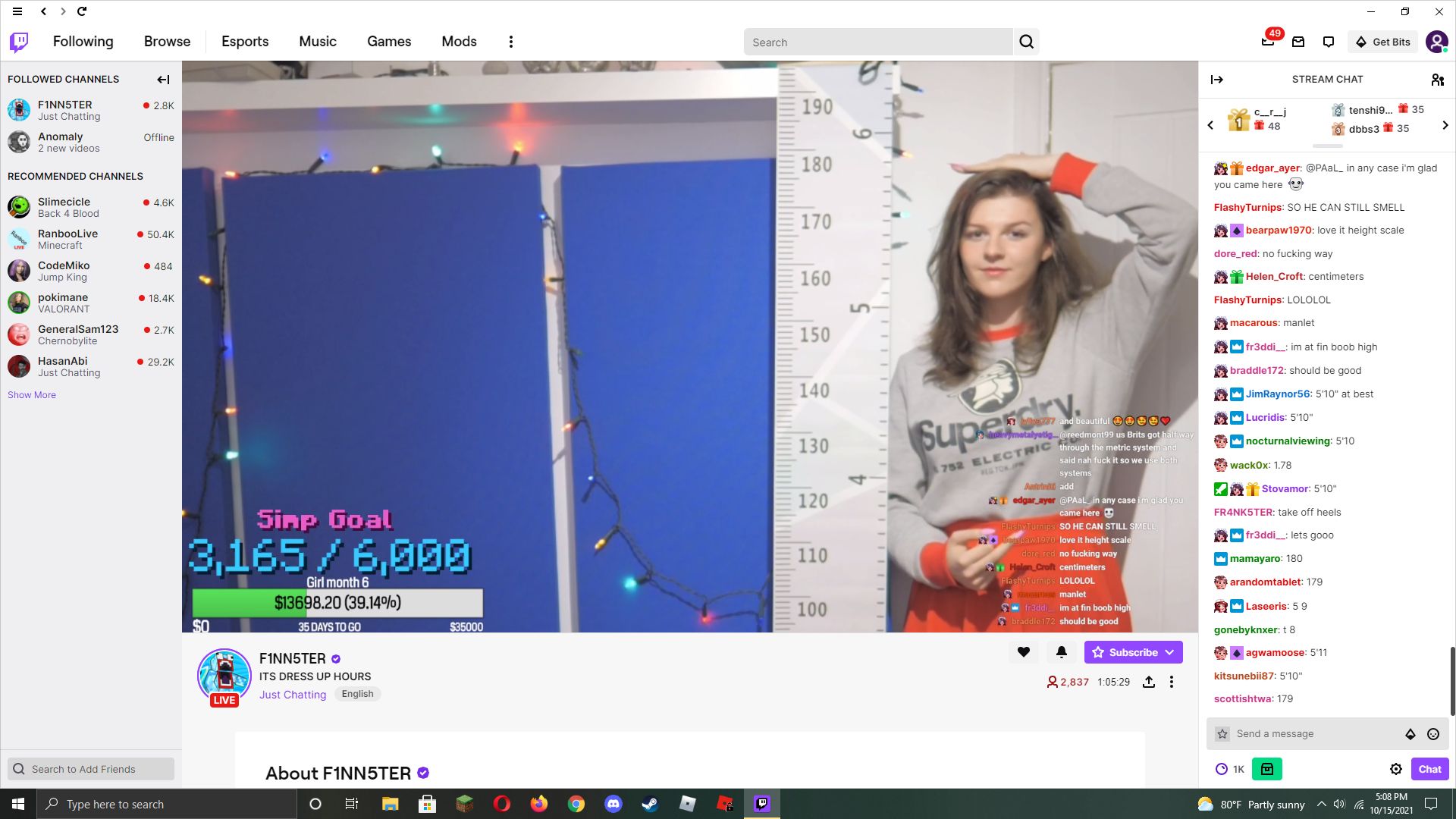Open the inbox mail icon
The width and height of the screenshot is (1456, 819).
pos(1298,42)
